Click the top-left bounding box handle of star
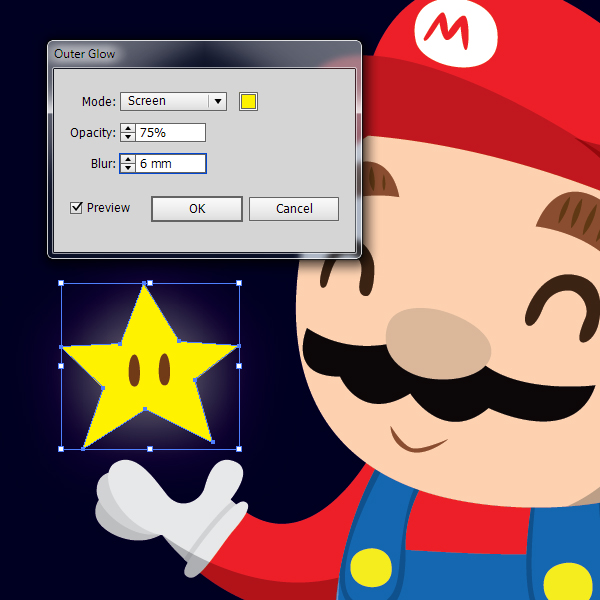600x600 pixels. coord(61,283)
